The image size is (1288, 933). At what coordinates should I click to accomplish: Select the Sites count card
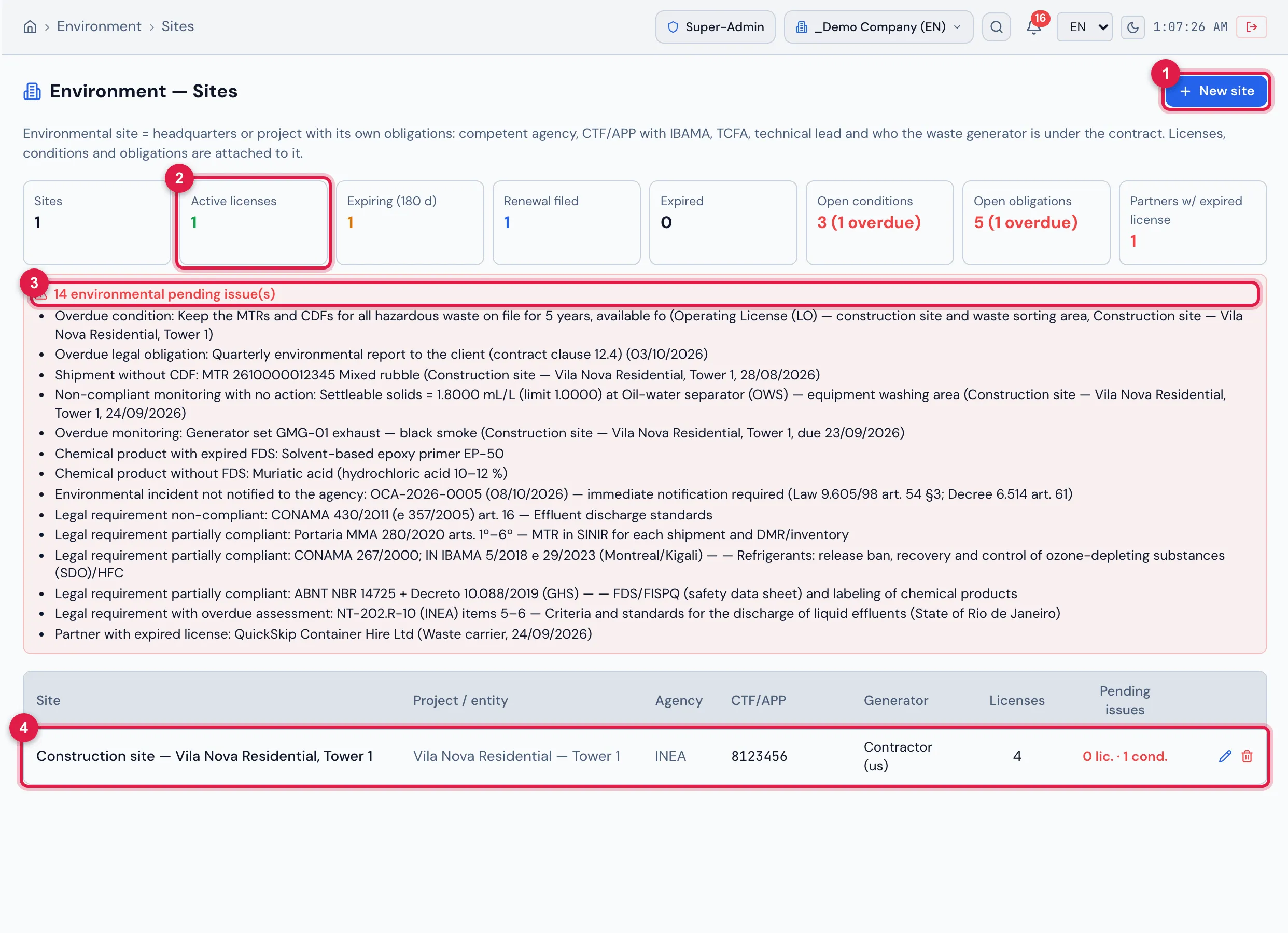pos(96,222)
